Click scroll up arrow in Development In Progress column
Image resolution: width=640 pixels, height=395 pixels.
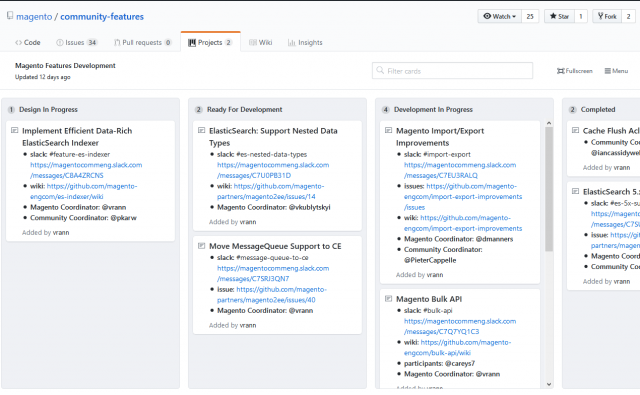point(549,123)
